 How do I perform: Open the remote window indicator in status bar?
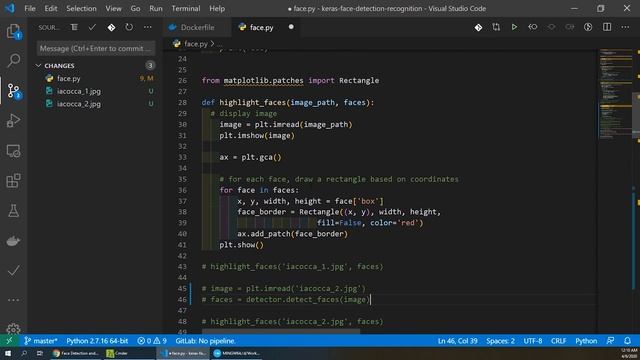(9, 341)
